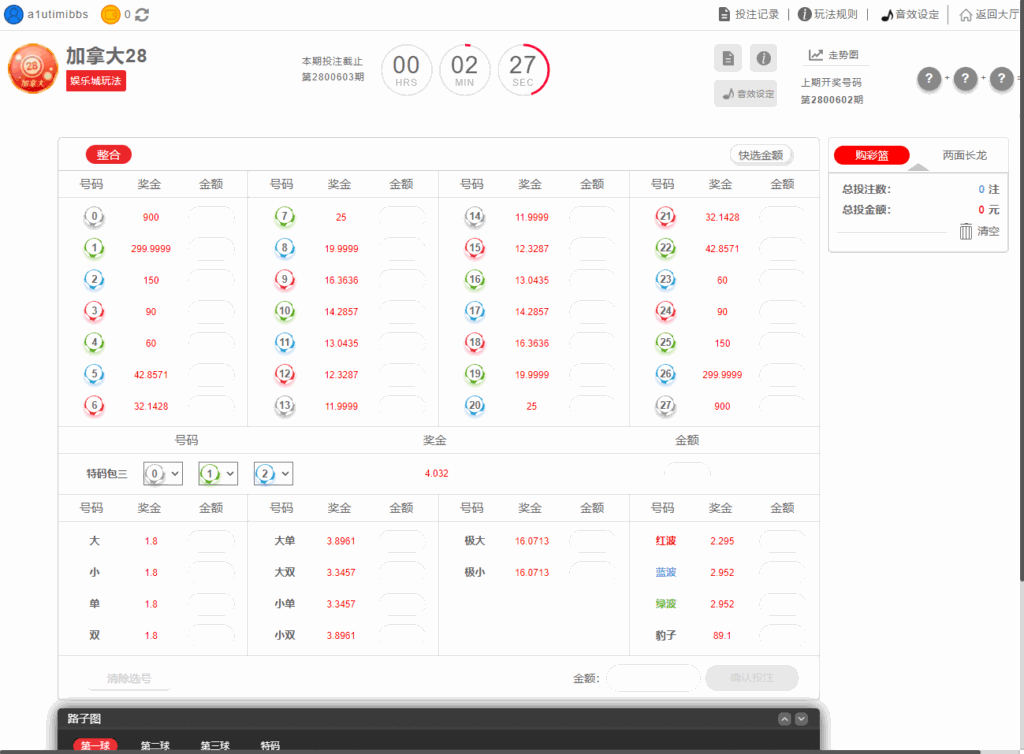Open 音效设定 sound settings via music note icon
The width and height of the screenshot is (1024, 754).
point(889,14)
